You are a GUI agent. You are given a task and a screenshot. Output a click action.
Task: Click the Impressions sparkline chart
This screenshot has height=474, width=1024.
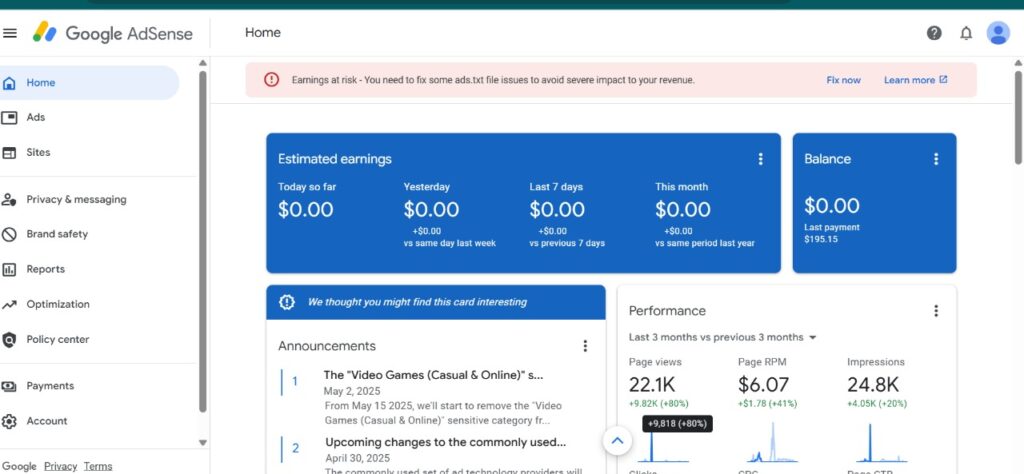point(881,443)
